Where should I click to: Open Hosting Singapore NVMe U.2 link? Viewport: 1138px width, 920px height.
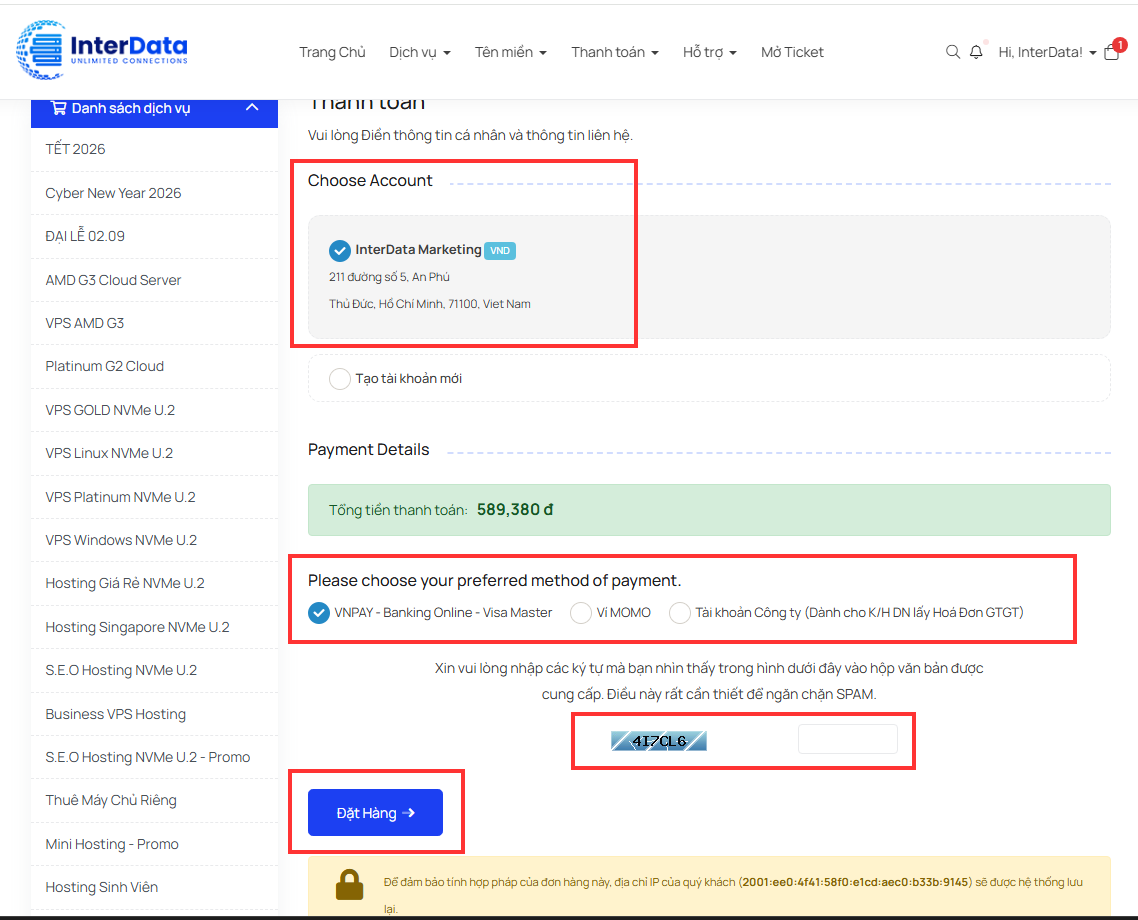pyautogui.click(x=137, y=627)
